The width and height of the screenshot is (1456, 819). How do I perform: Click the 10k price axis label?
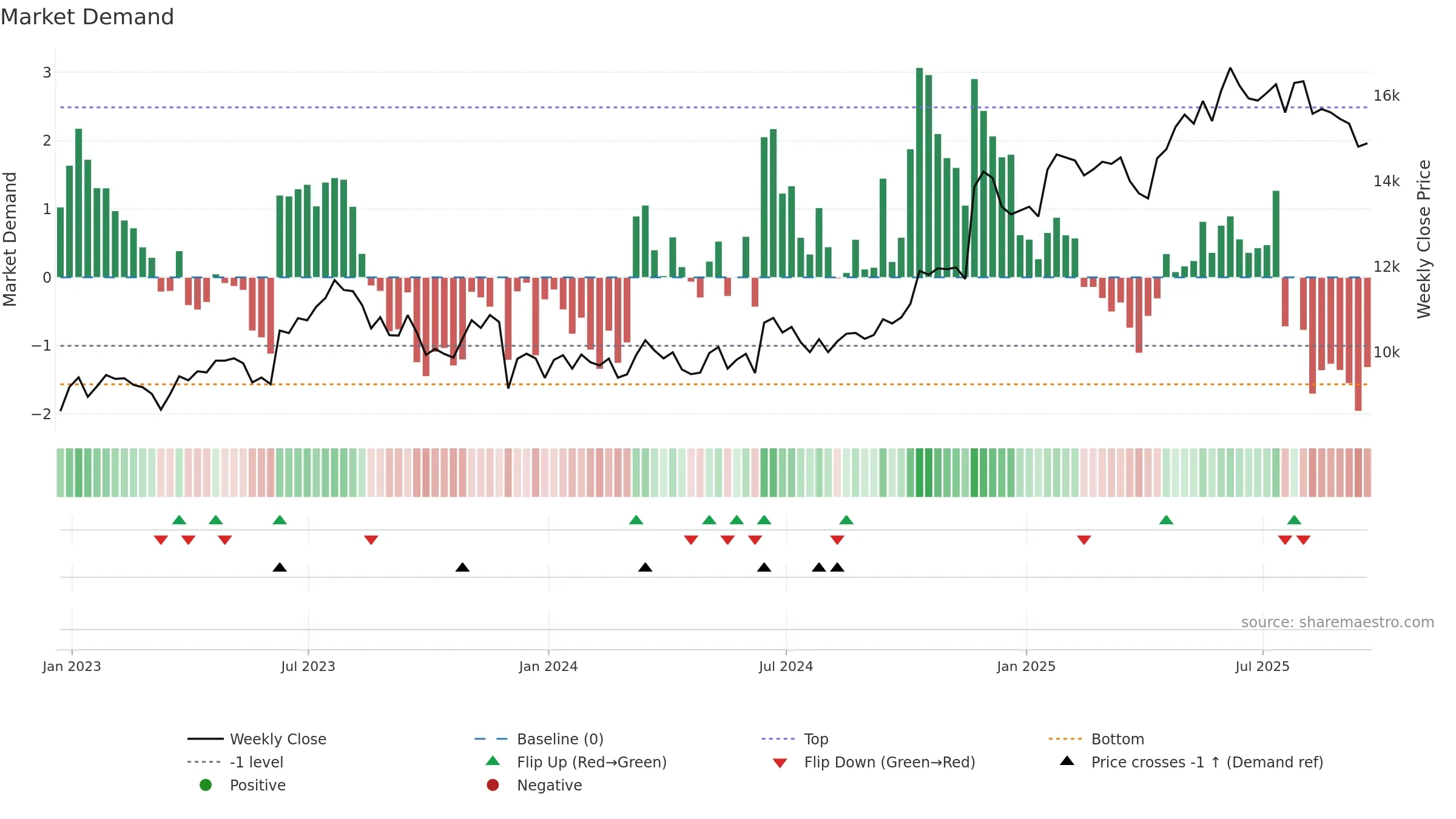1387,352
